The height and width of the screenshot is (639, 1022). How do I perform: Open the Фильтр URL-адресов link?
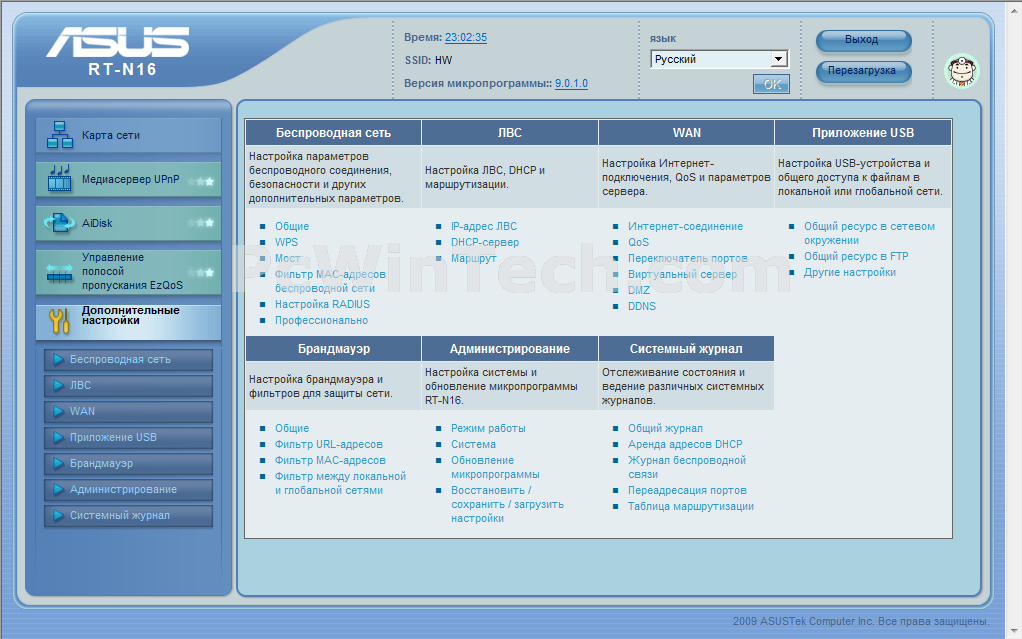point(328,444)
